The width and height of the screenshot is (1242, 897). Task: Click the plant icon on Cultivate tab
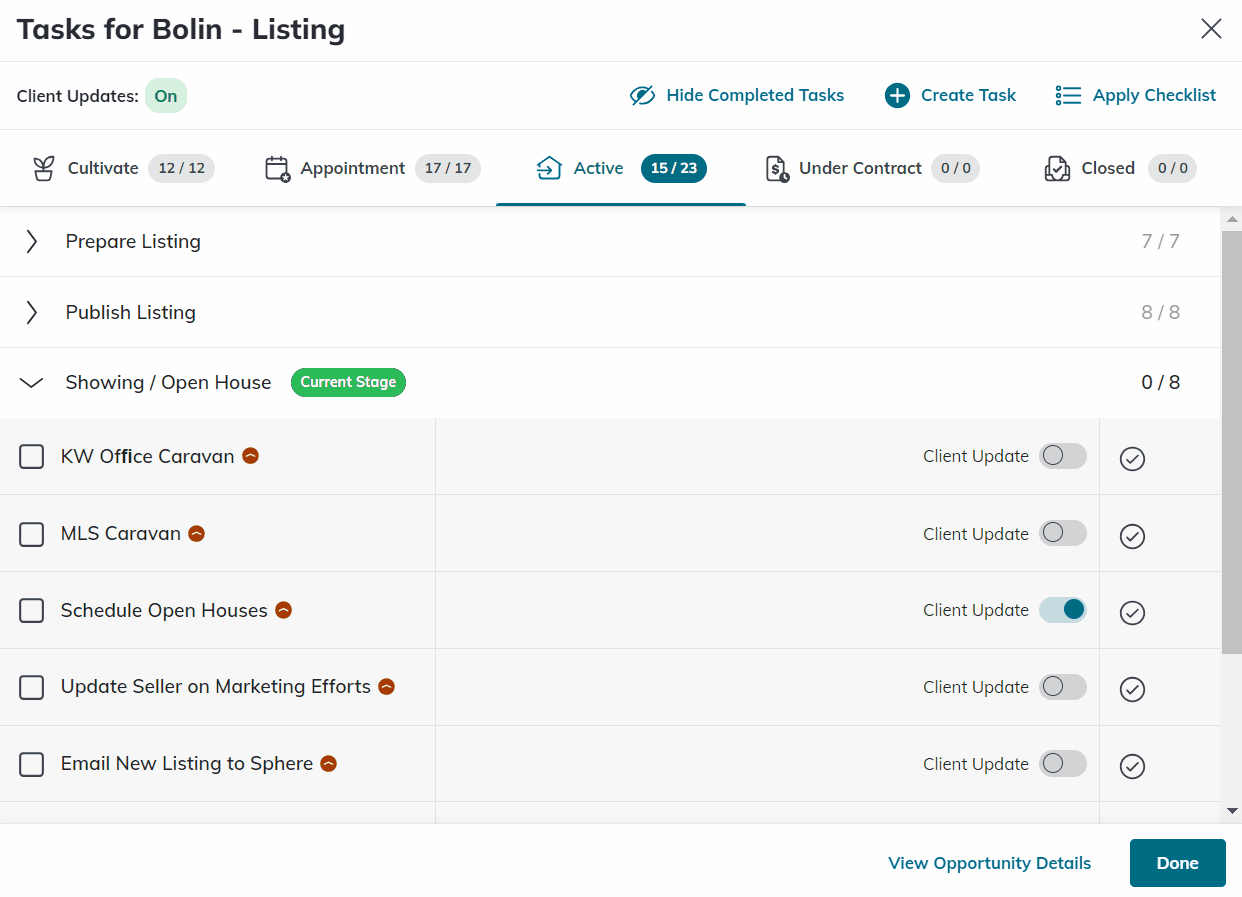click(x=43, y=168)
